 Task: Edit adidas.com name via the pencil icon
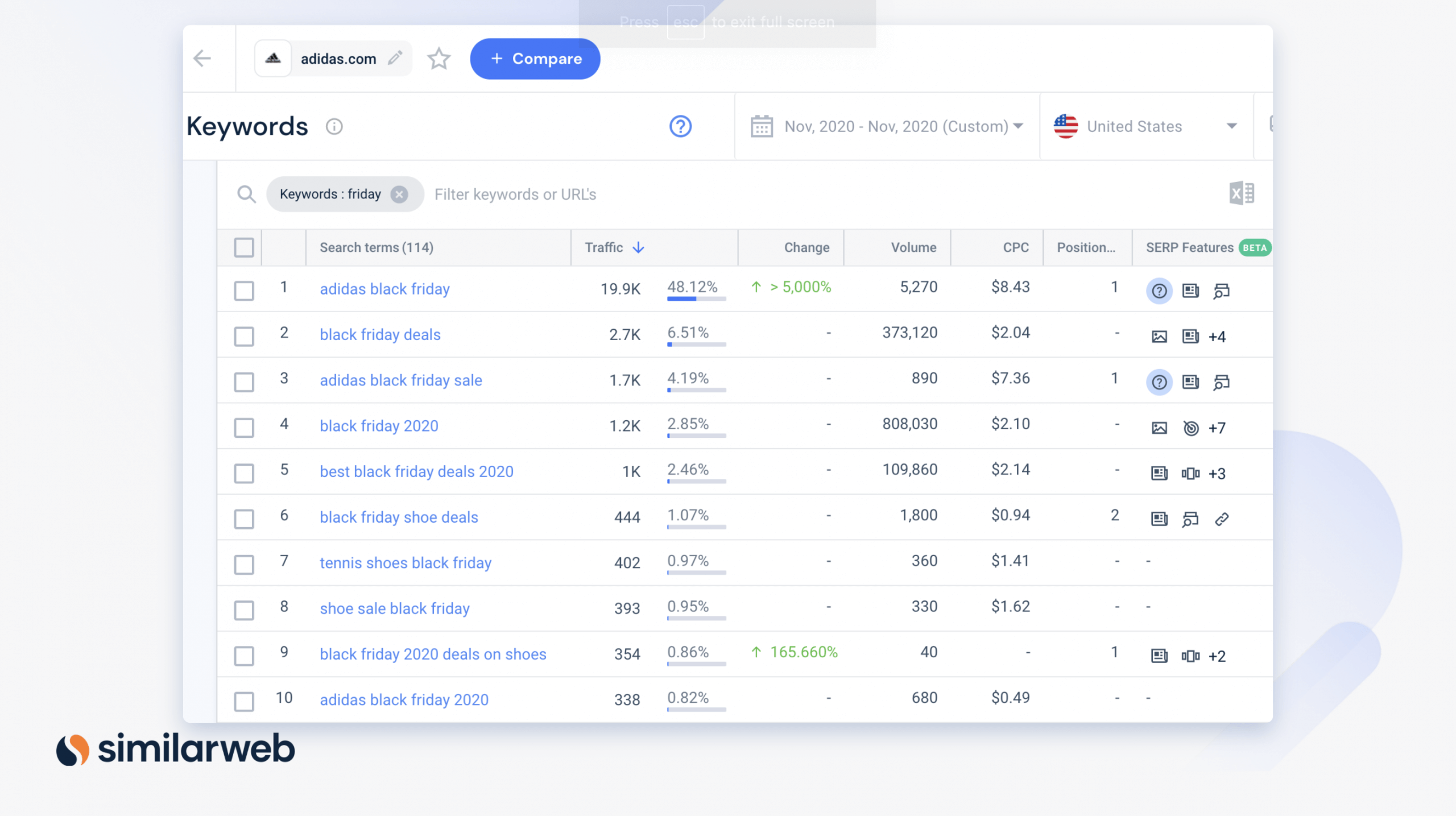tap(397, 58)
